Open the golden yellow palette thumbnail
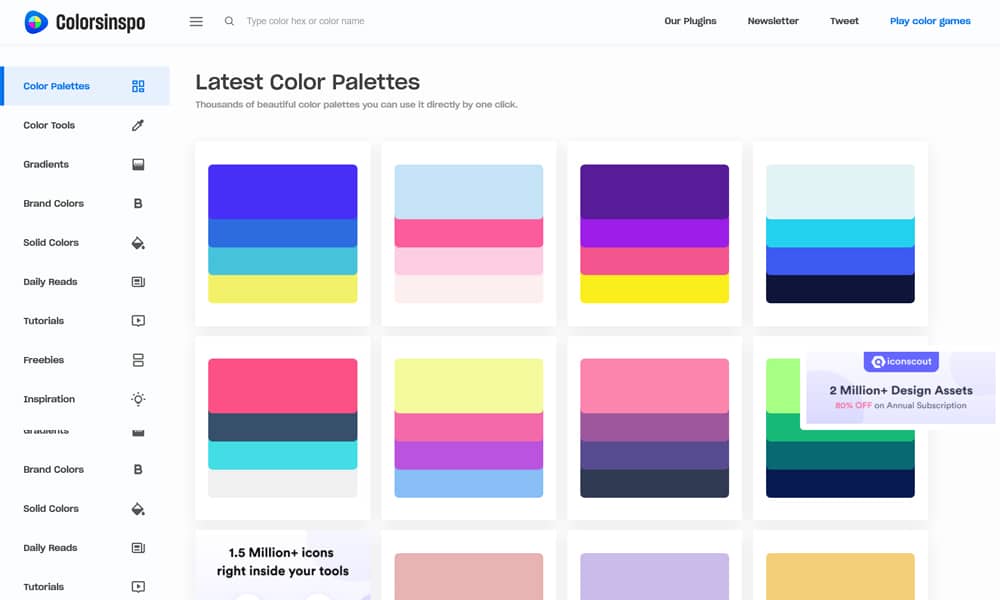This screenshot has width=1000, height=600. click(840, 576)
